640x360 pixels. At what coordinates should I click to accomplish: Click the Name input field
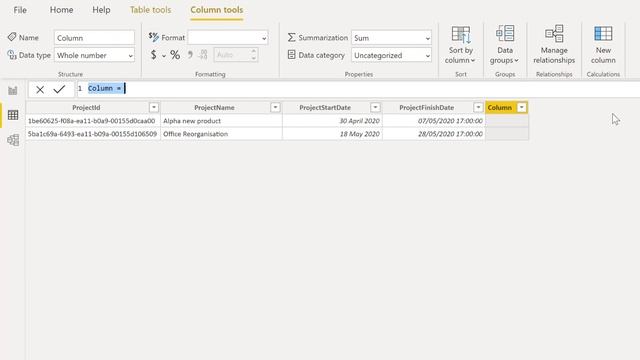[x=94, y=38]
